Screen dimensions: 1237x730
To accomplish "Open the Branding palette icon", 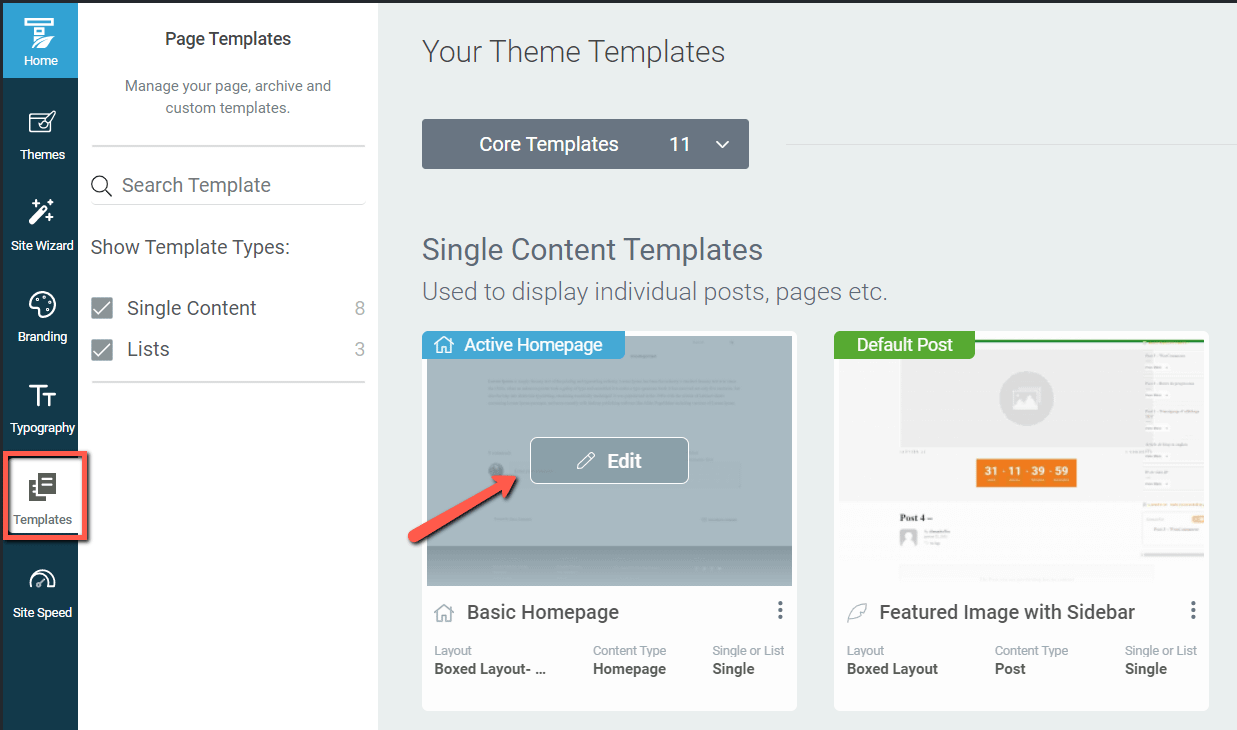I will (x=42, y=316).
